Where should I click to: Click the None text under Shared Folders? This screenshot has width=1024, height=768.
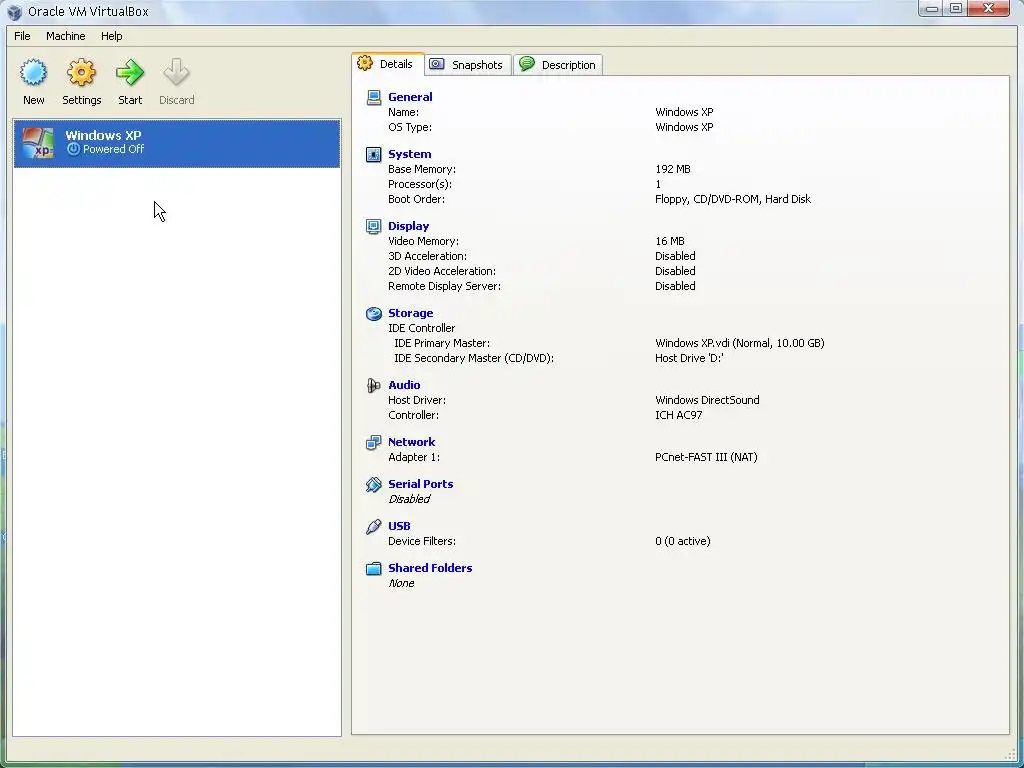[x=401, y=583]
